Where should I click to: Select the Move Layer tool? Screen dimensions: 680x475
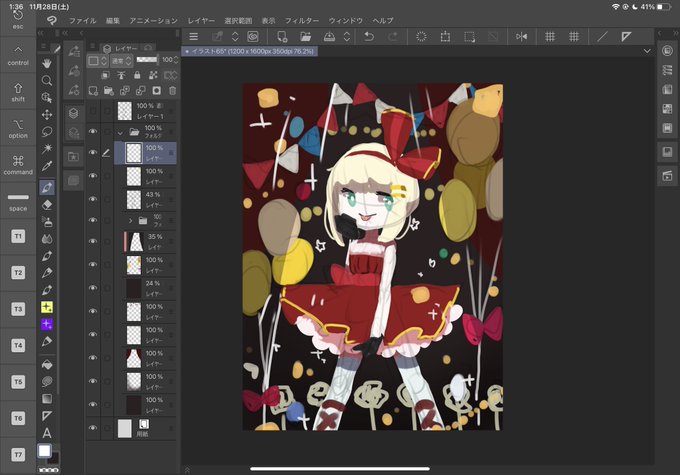(x=47, y=115)
